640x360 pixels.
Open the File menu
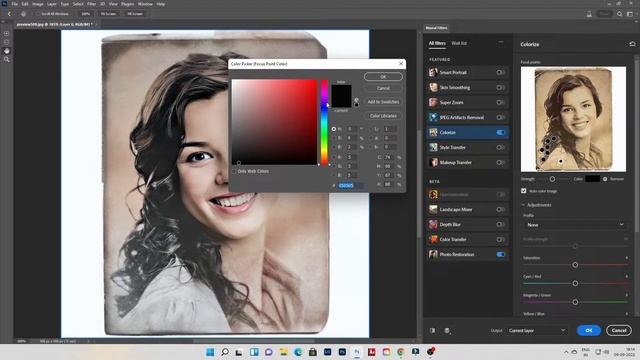pyautogui.click(x=15, y=4)
